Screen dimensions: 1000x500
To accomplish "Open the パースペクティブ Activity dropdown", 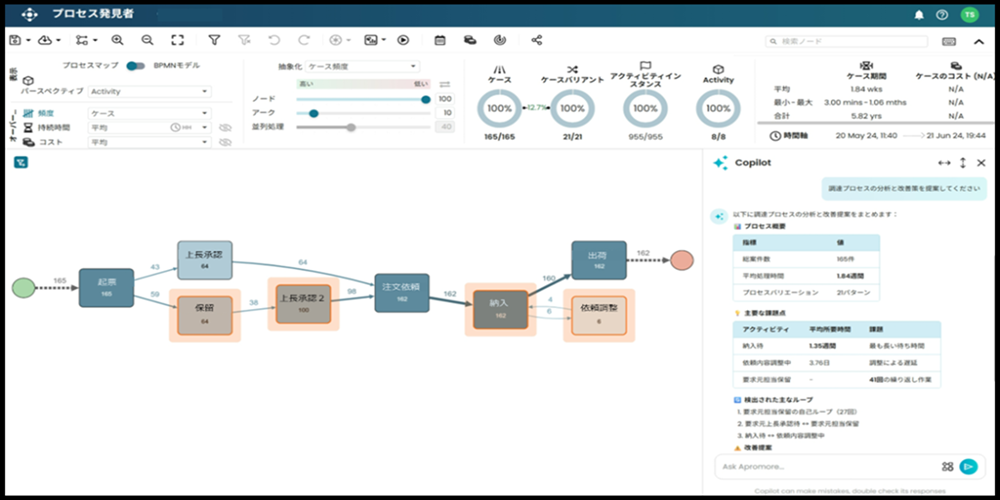I will coord(149,91).
